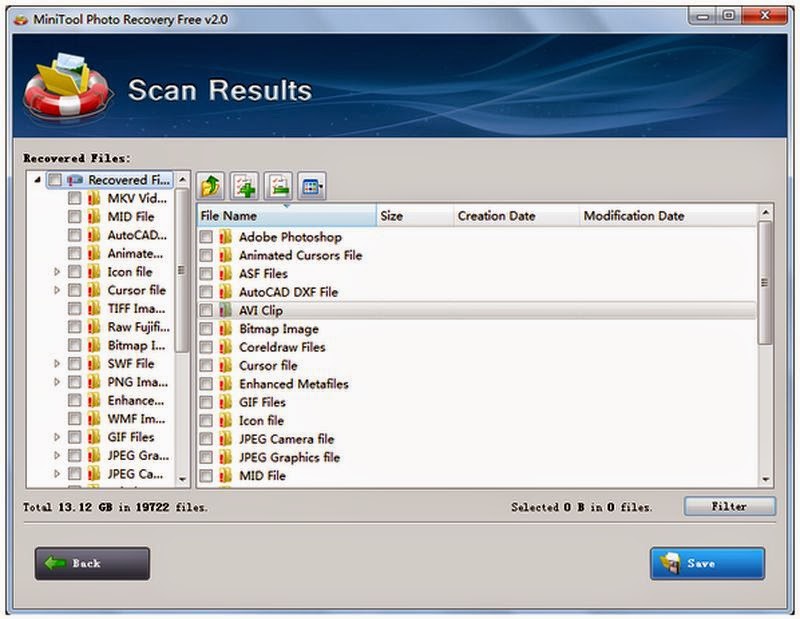Sort by the Creation Date column header
The width and height of the screenshot is (800, 619).
coord(516,216)
